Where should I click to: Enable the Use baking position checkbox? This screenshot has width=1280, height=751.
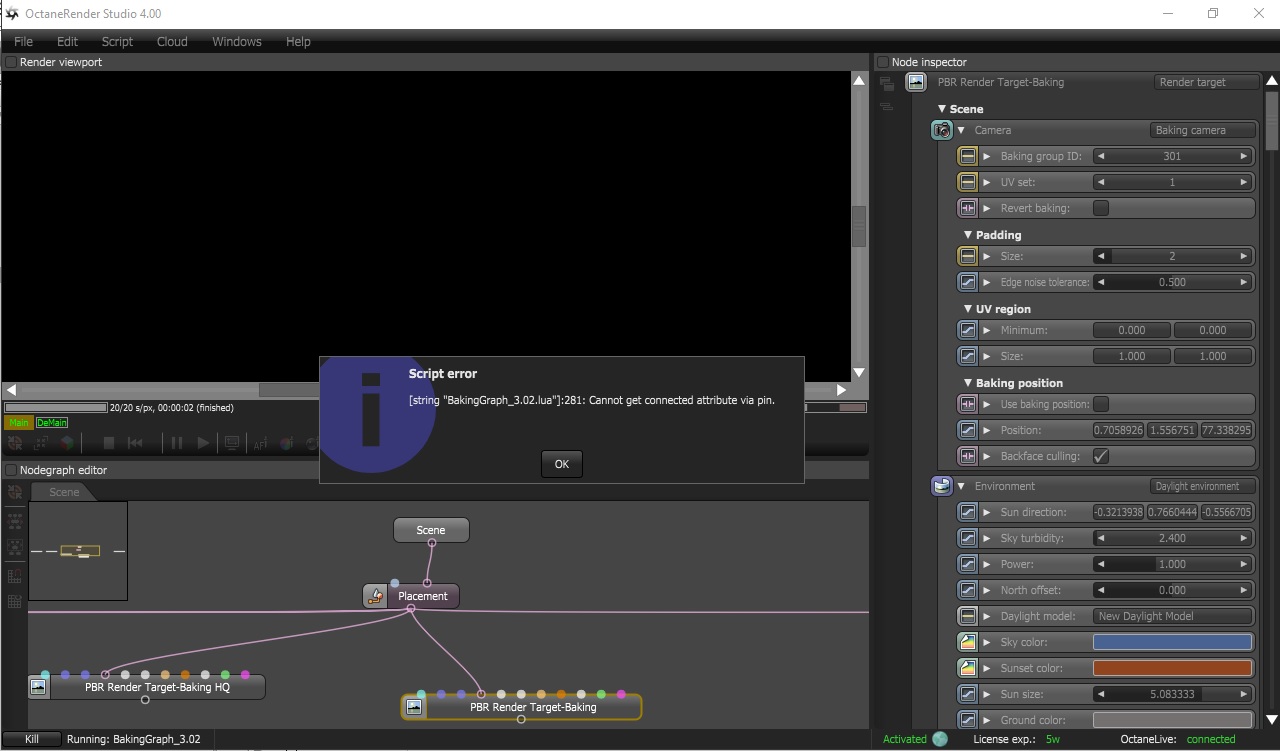point(1101,404)
